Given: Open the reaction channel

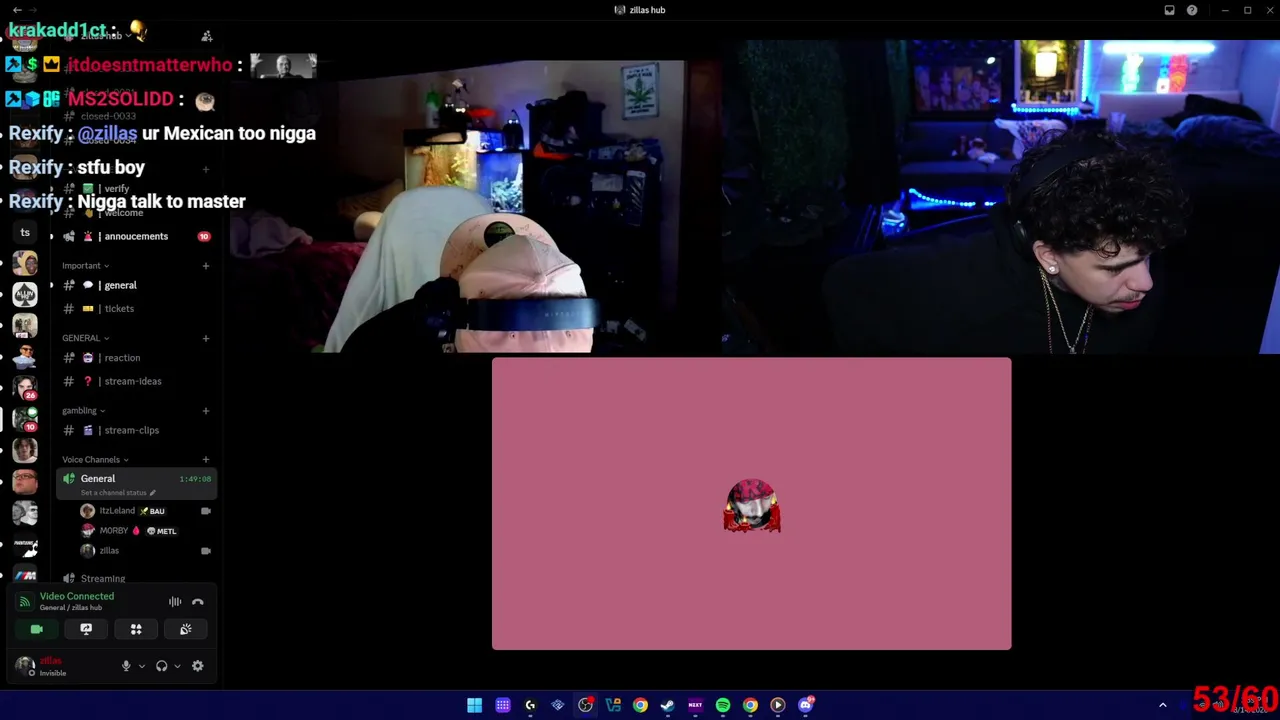Looking at the screenshot, I should tap(136, 358).
